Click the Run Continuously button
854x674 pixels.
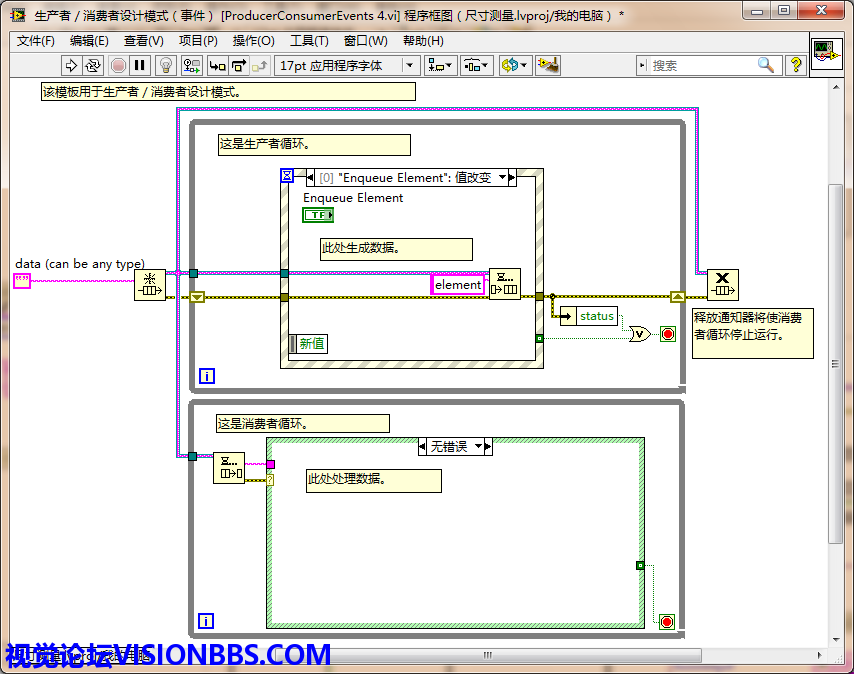(x=93, y=65)
